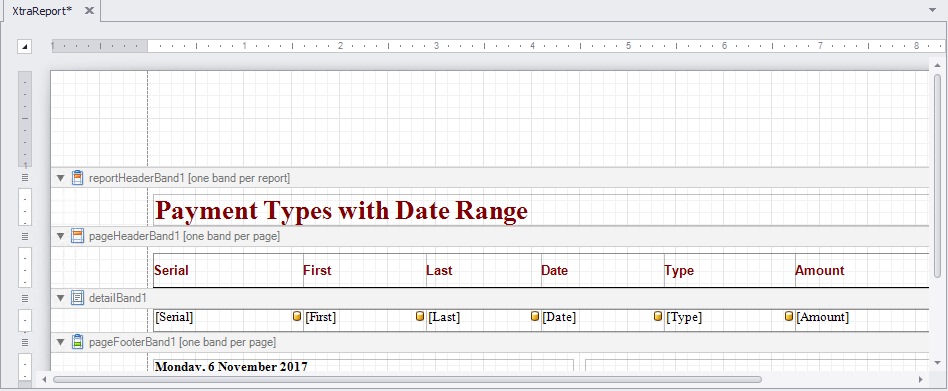Open the document tab list dropdown arrow
The height and width of the screenshot is (391, 948).
[933, 10]
